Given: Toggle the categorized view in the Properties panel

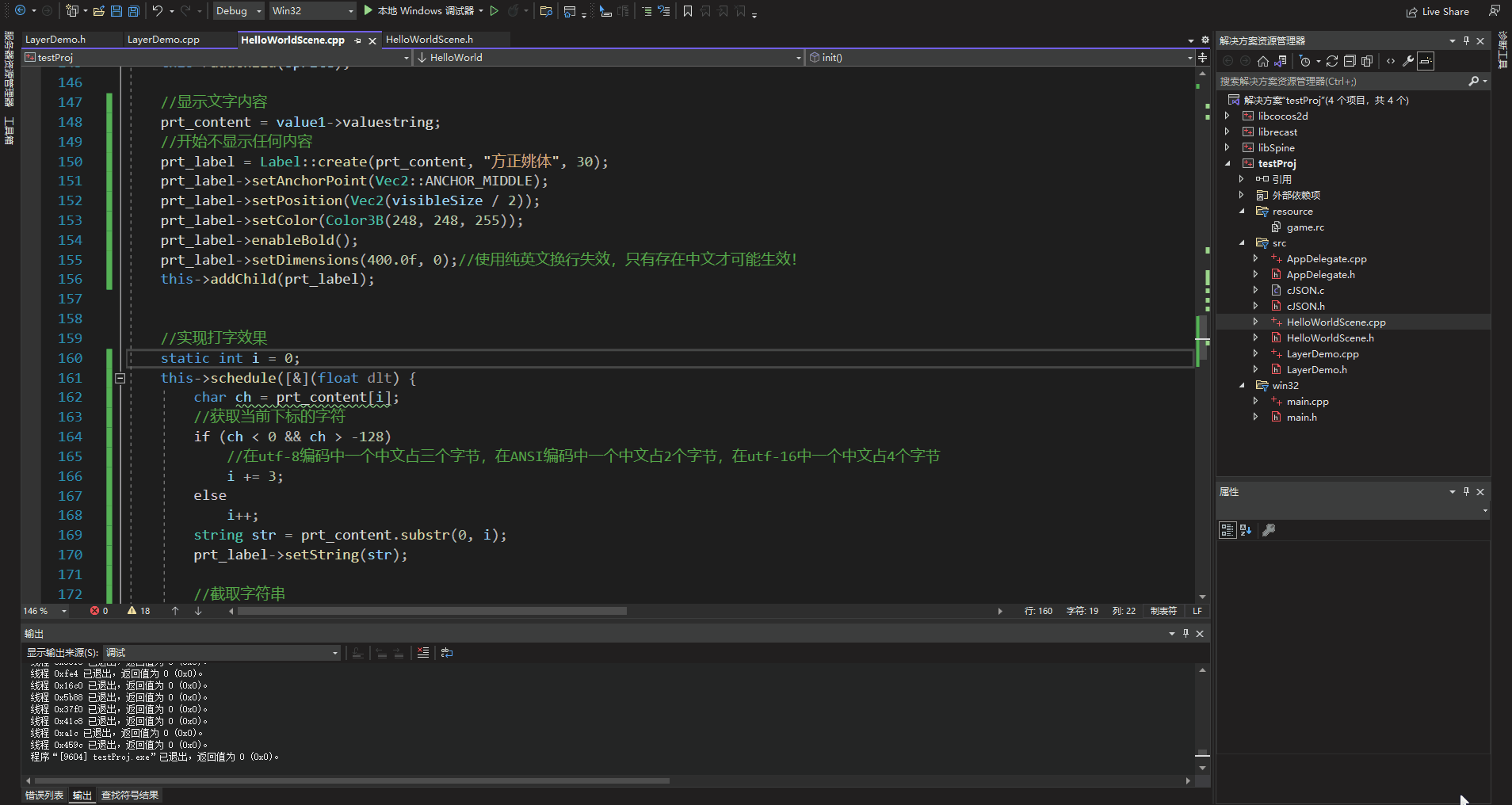Looking at the screenshot, I should 1228,530.
